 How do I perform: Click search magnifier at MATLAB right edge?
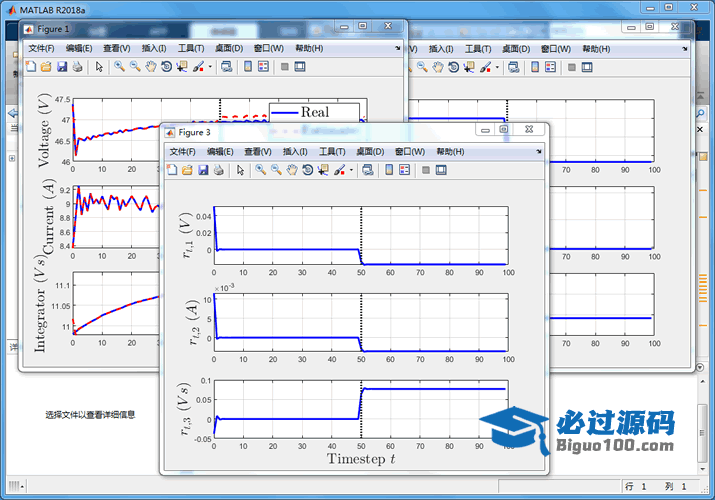[701, 113]
